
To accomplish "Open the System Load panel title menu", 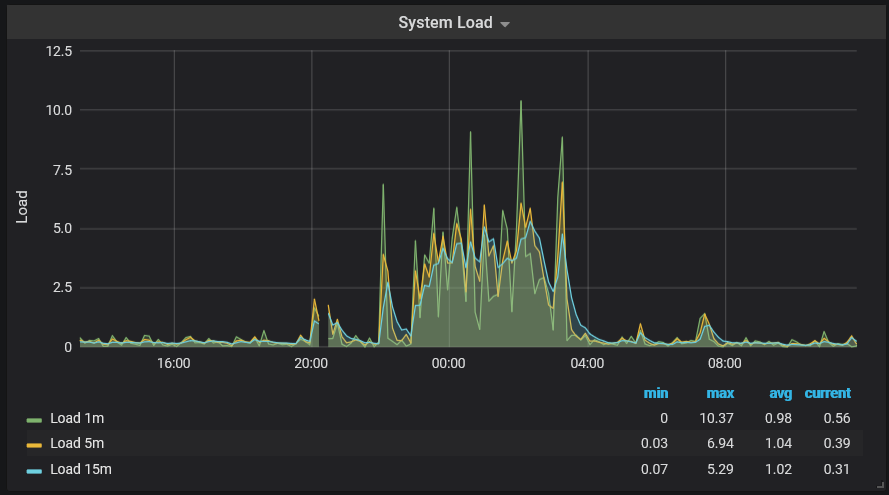I will click(445, 23).
